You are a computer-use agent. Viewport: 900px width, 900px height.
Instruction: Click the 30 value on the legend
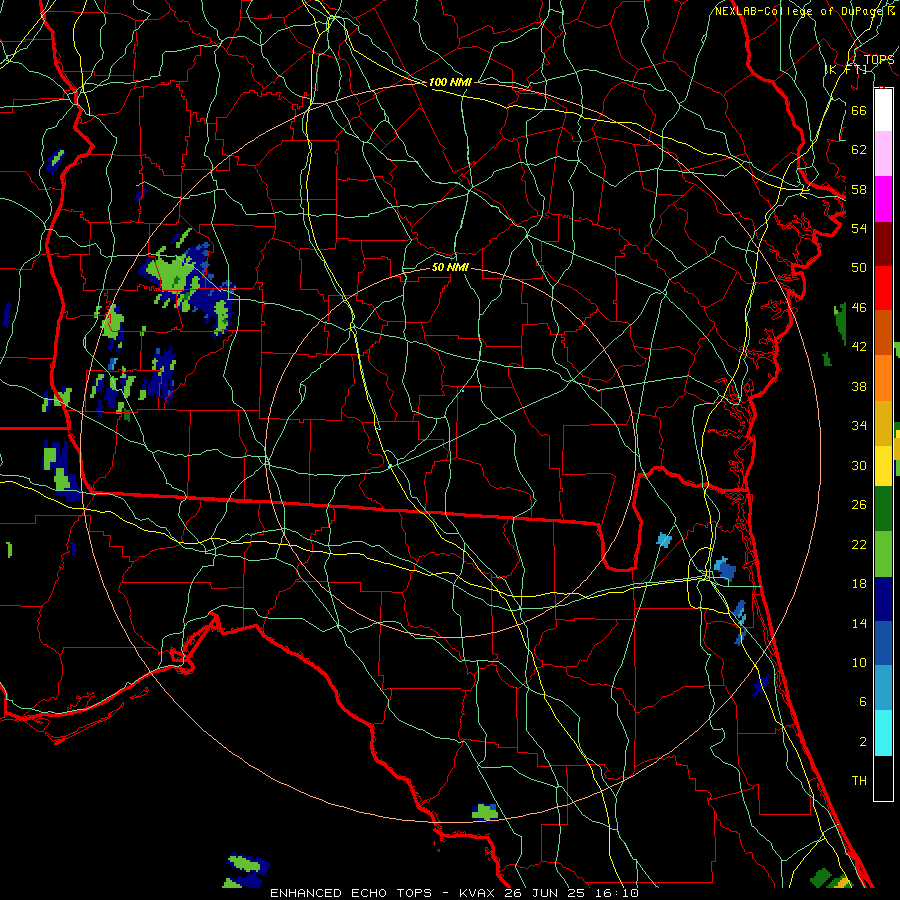[x=859, y=465]
